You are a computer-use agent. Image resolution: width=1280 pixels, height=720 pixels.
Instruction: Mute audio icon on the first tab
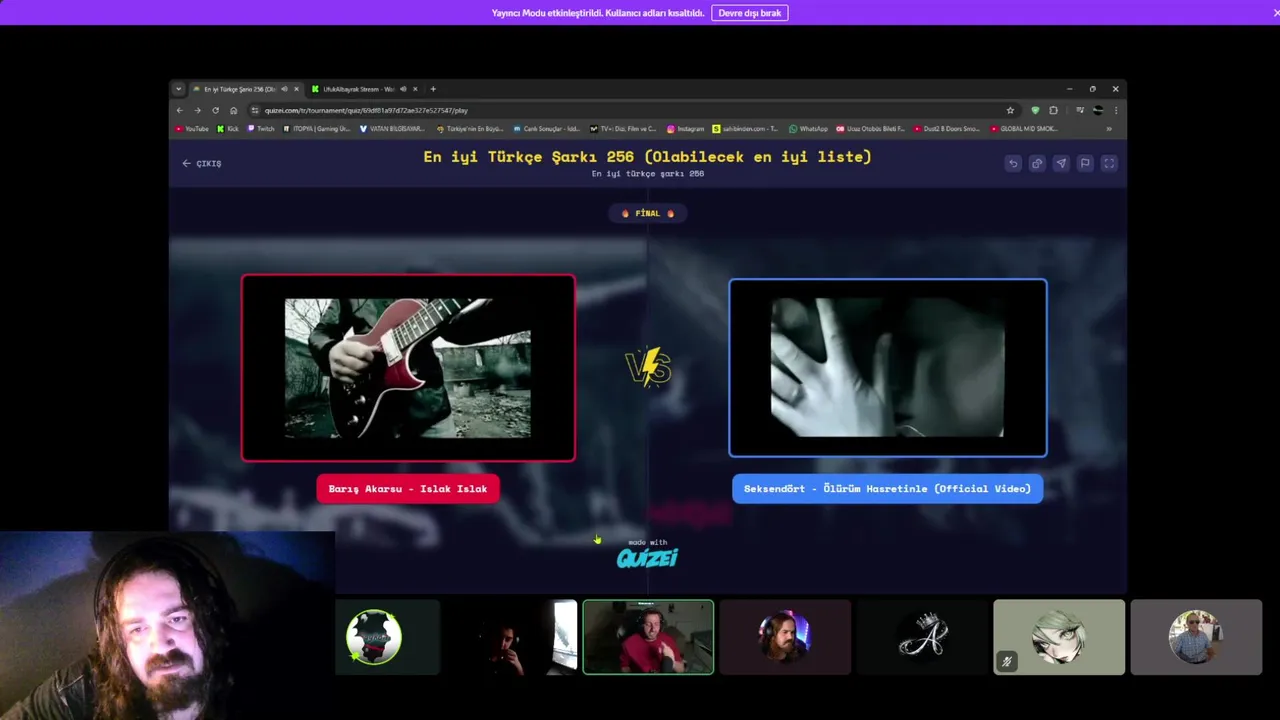click(284, 89)
